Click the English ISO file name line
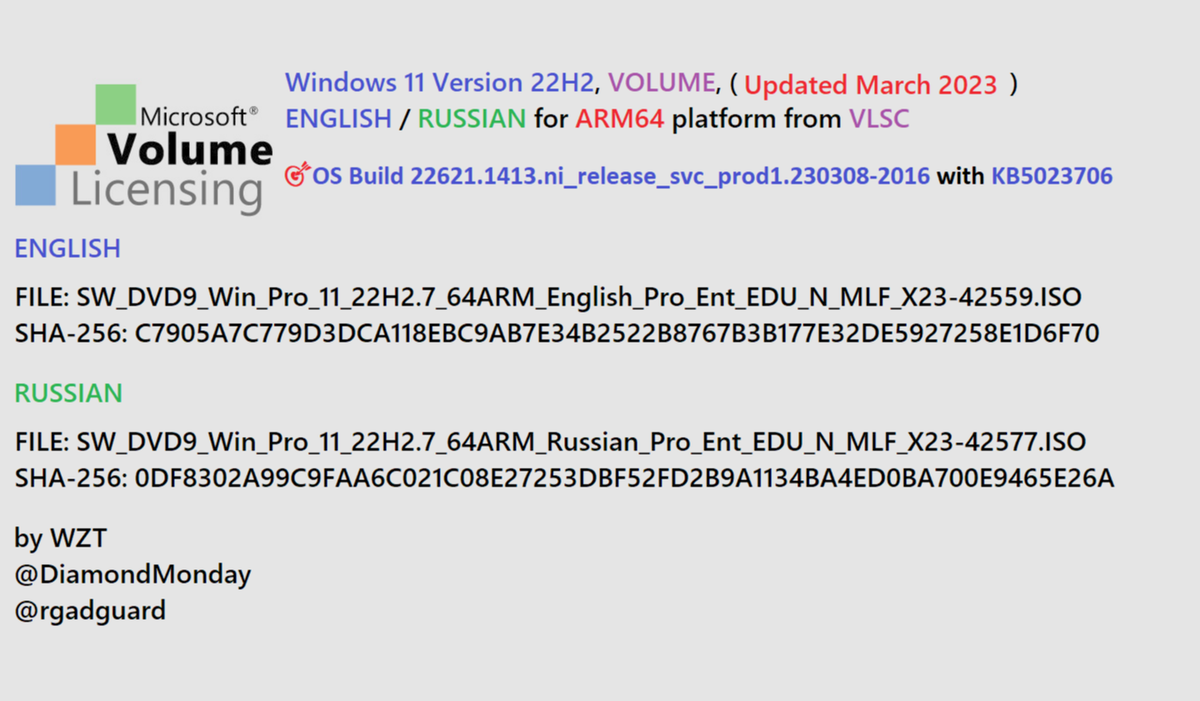Viewport: 1200px width, 701px height. point(548,299)
